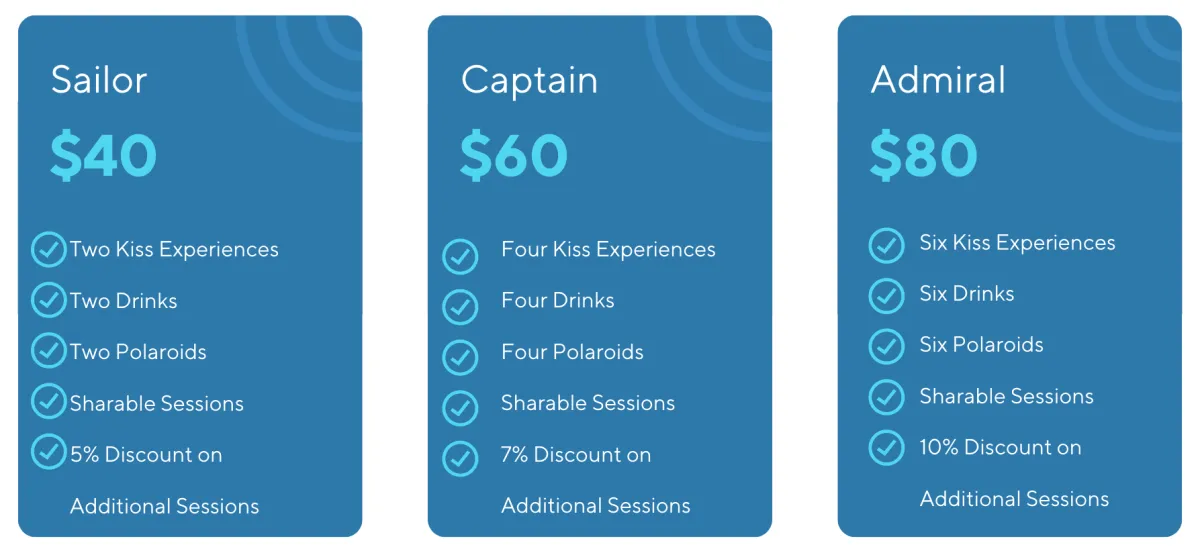This screenshot has width=1200, height=551.
Task: Click checkmark icon beside Two Polaroids
Action: click(48, 351)
